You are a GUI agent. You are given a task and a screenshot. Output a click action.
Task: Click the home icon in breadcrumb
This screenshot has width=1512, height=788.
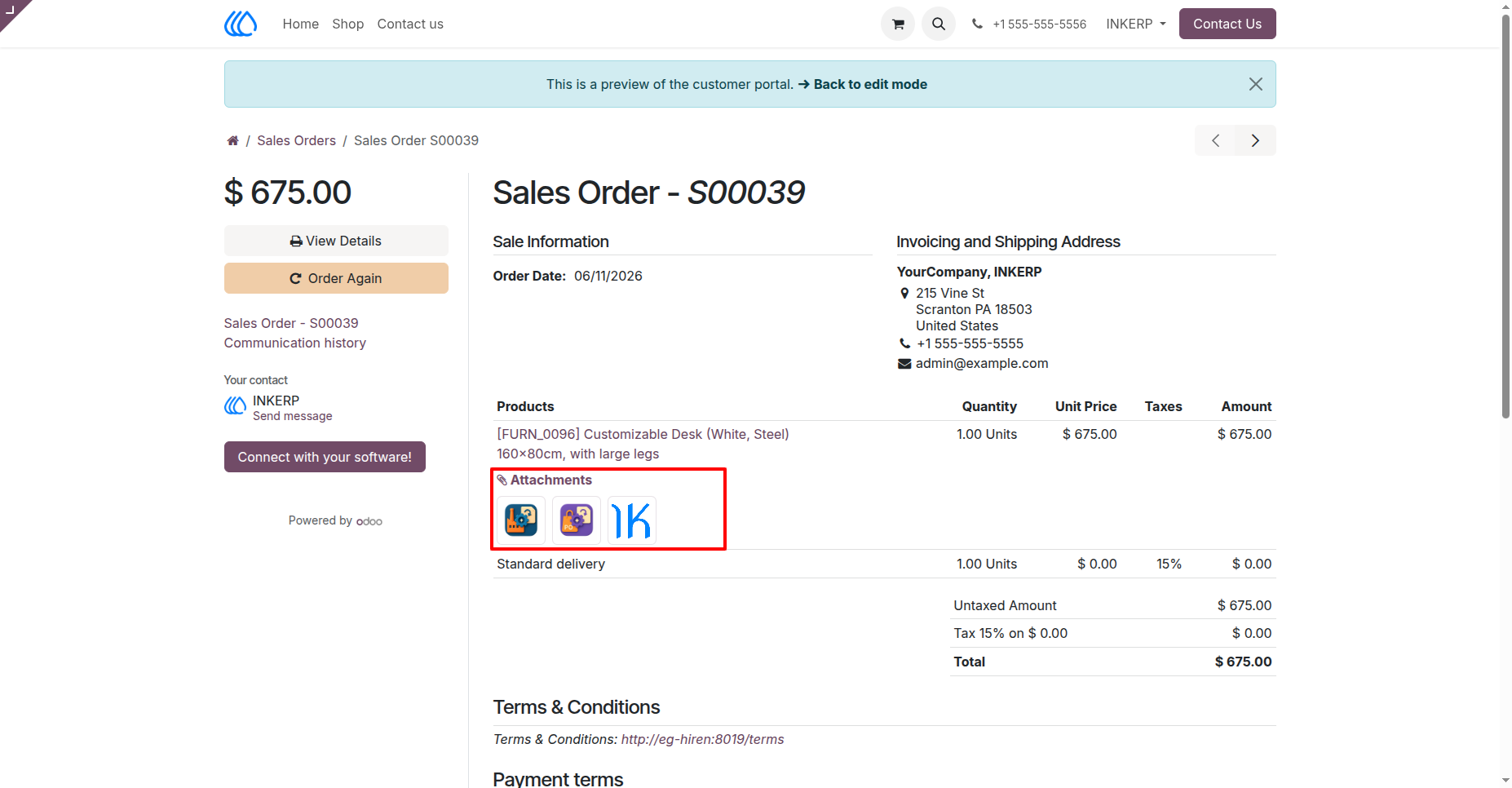coord(232,140)
